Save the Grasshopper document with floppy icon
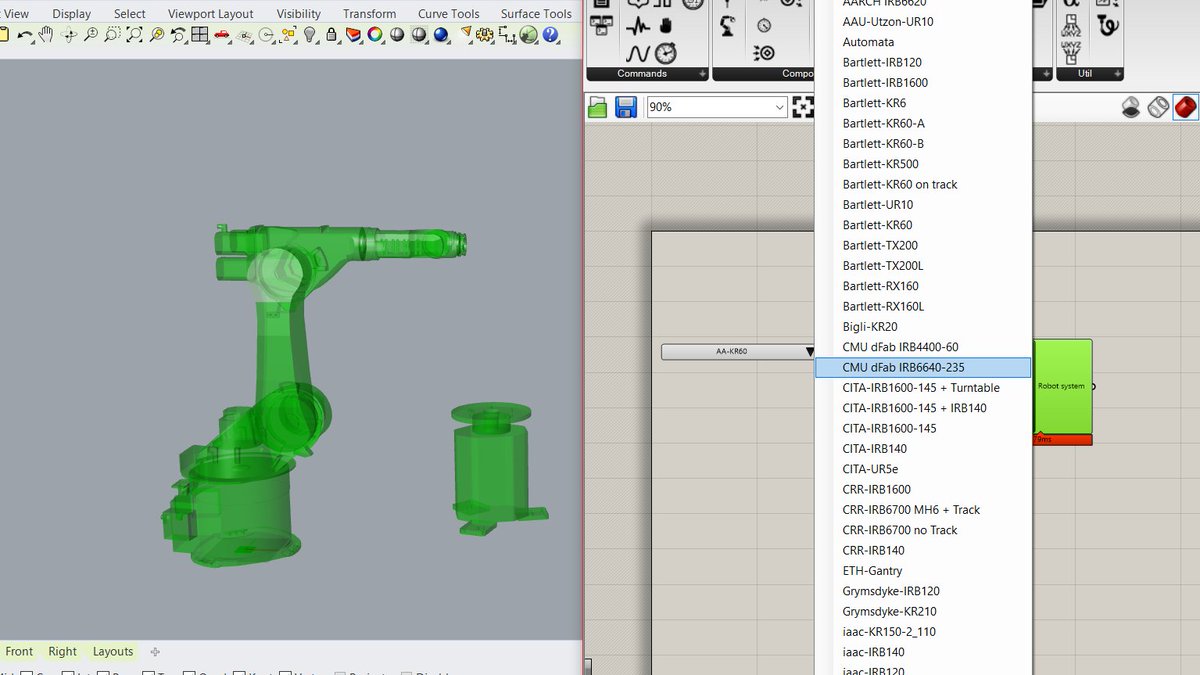The image size is (1200, 675). coord(626,107)
